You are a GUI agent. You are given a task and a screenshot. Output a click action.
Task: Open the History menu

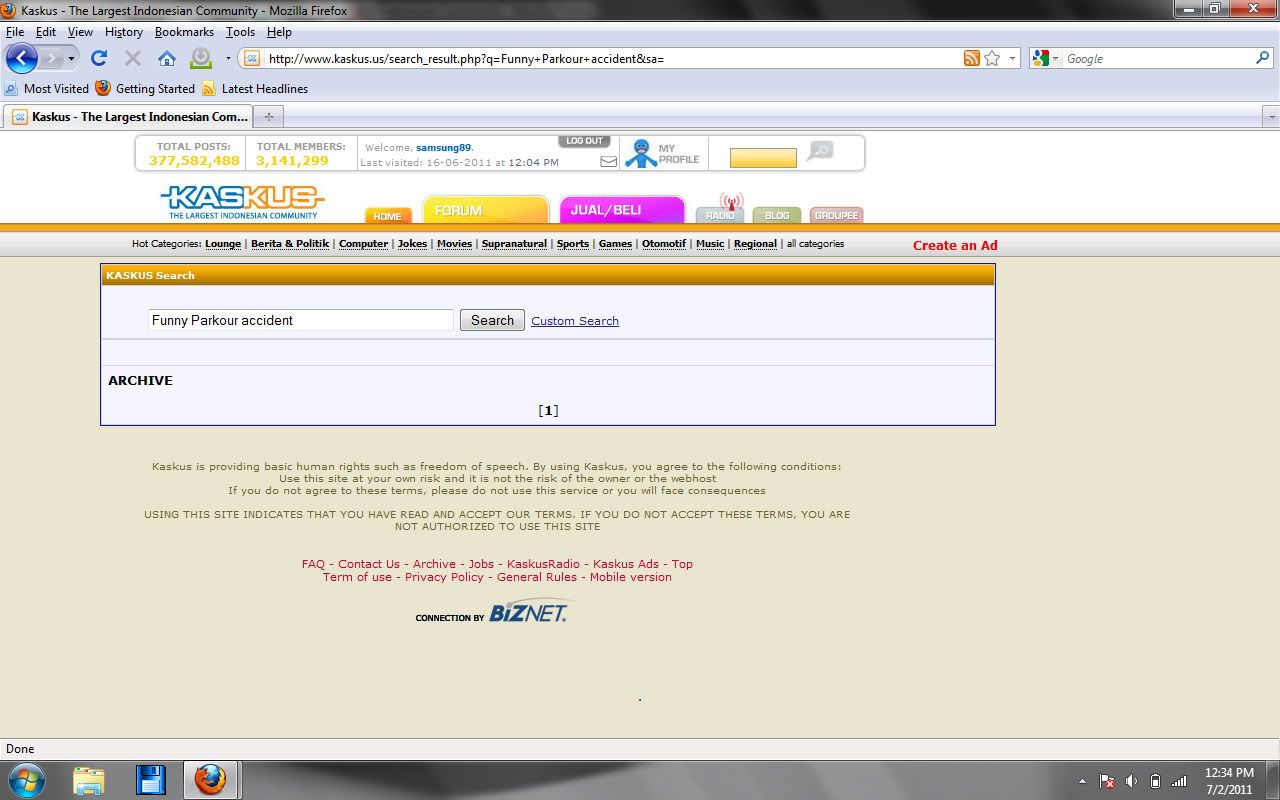pyautogui.click(x=123, y=32)
